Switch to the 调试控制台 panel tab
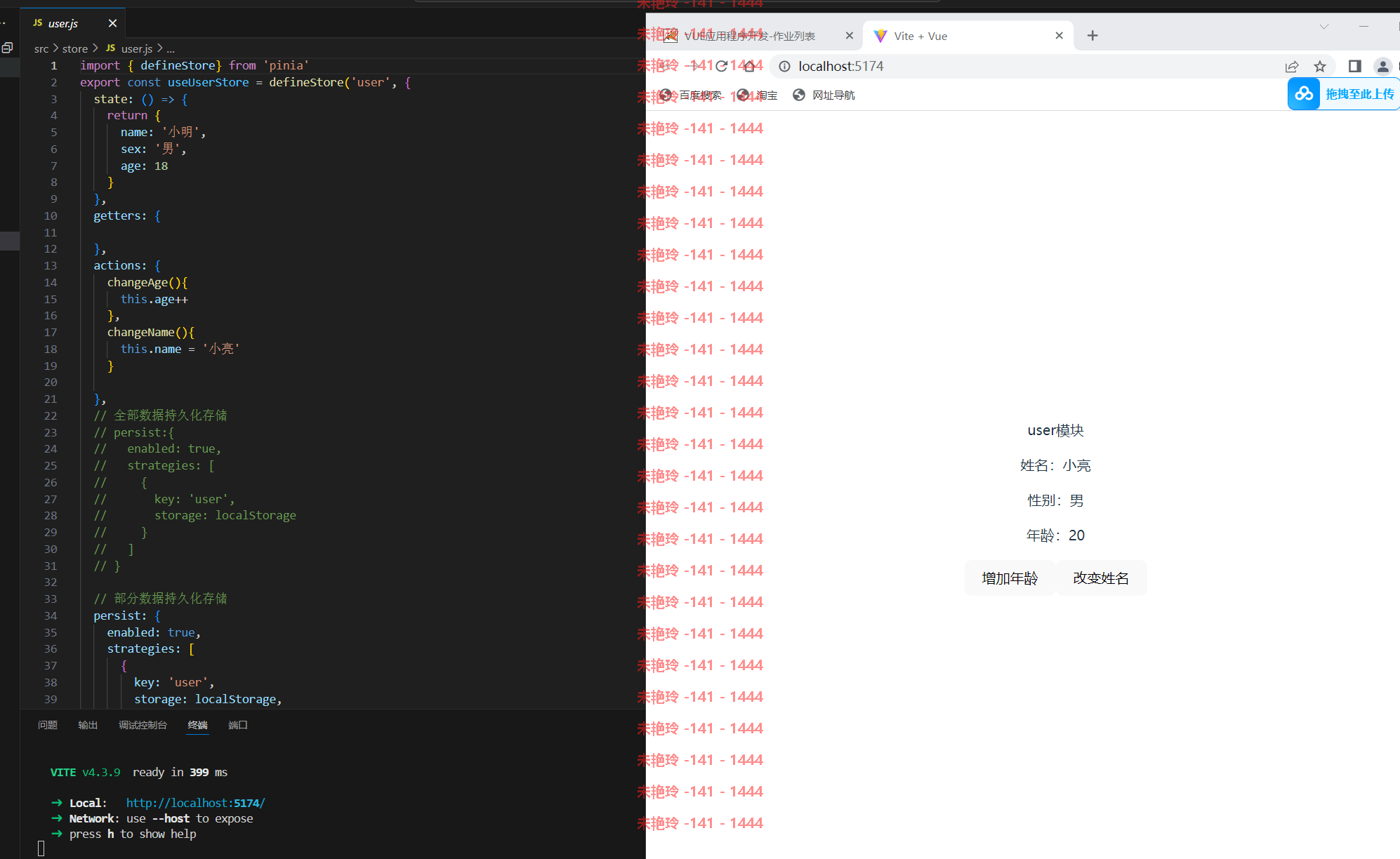 coord(143,725)
